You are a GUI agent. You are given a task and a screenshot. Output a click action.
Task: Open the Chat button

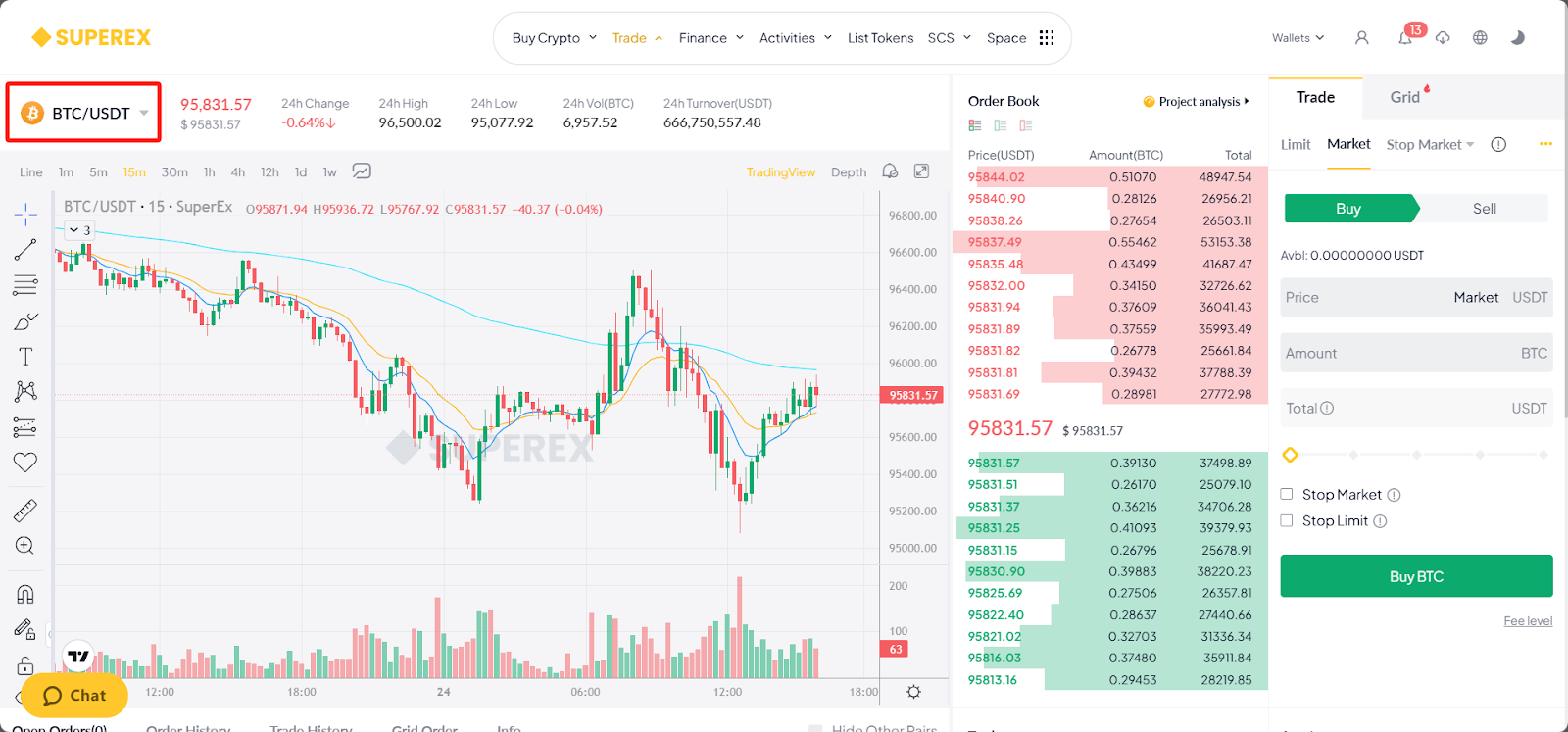pos(74,695)
